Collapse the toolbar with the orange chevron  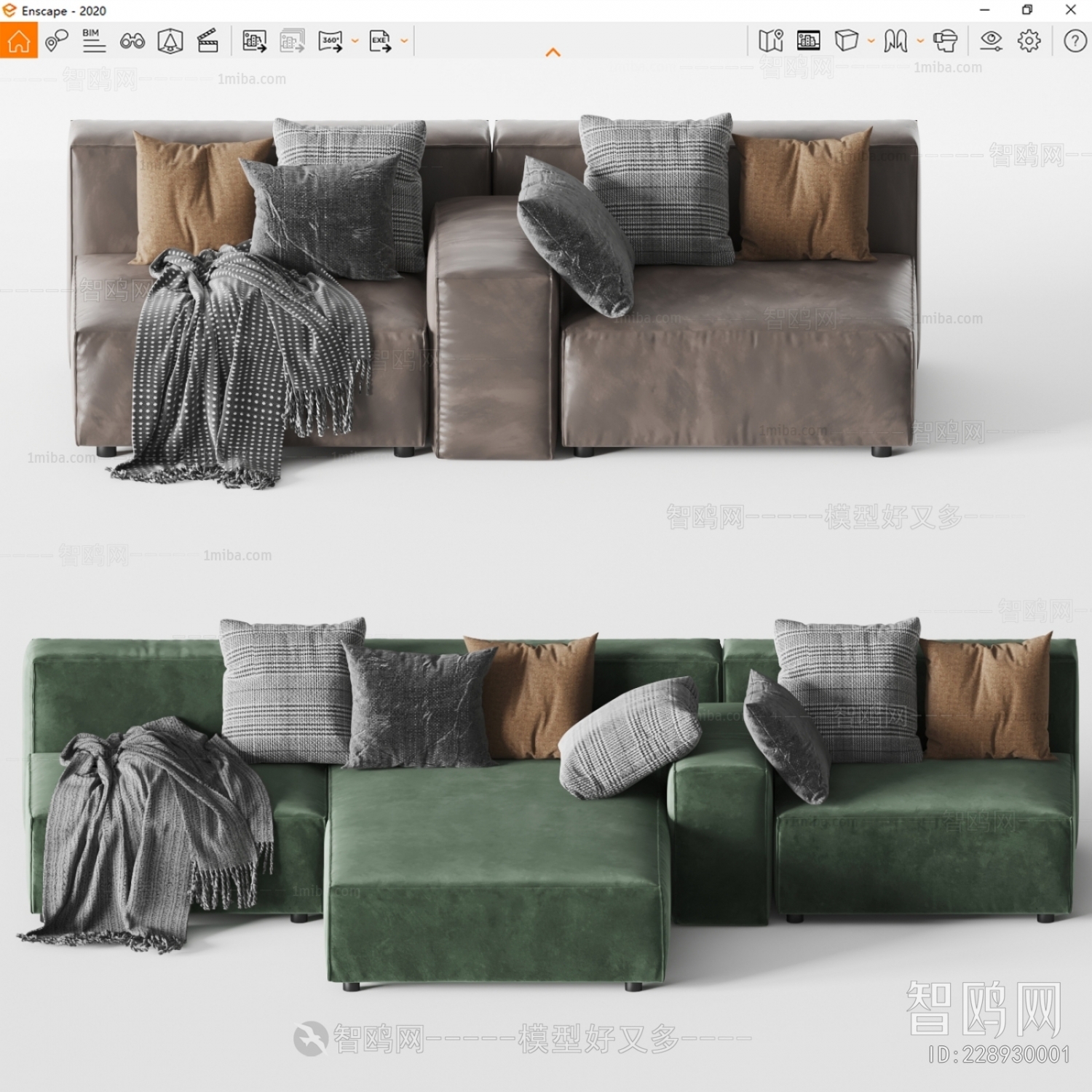(553, 52)
